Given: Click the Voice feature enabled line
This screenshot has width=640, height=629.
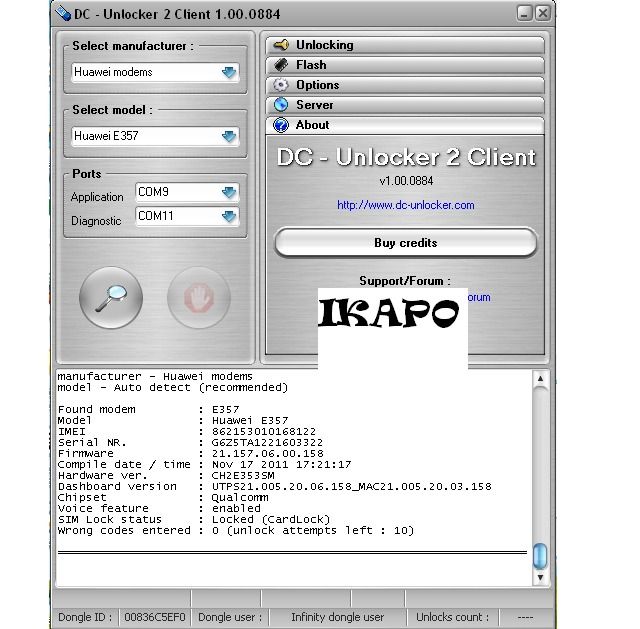Looking at the screenshot, I should click(x=159, y=509).
